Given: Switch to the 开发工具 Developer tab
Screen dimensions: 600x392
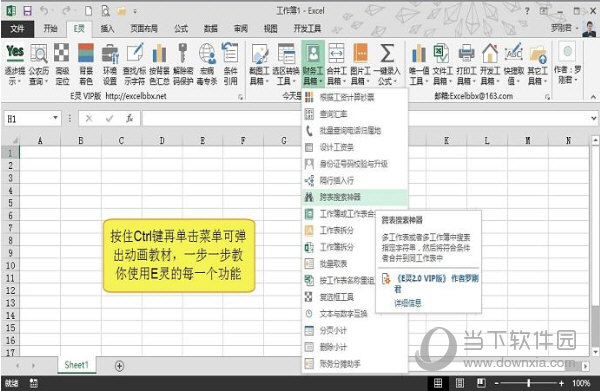Looking at the screenshot, I should tap(307, 29).
